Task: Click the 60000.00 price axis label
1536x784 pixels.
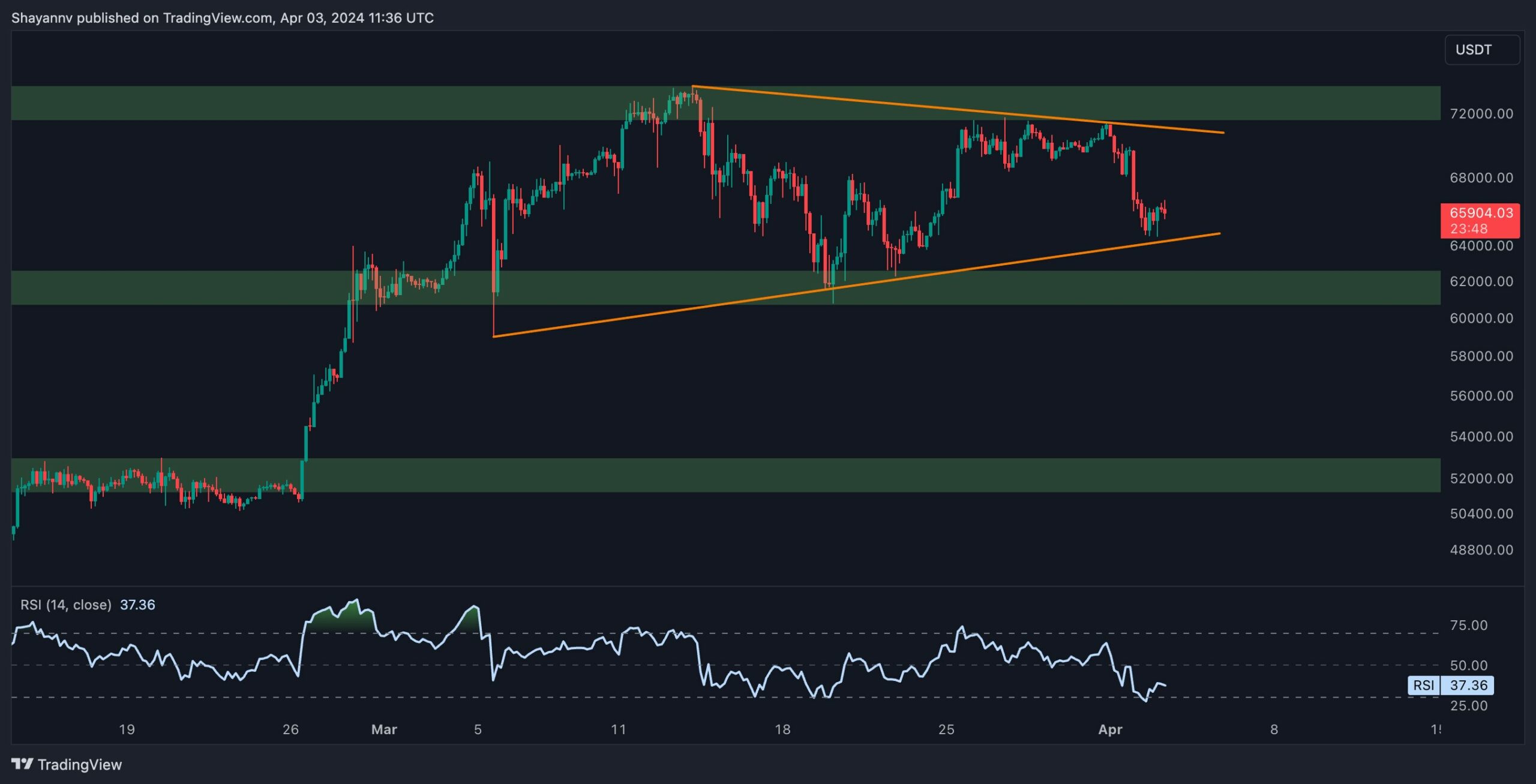Action: [x=1481, y=318]
